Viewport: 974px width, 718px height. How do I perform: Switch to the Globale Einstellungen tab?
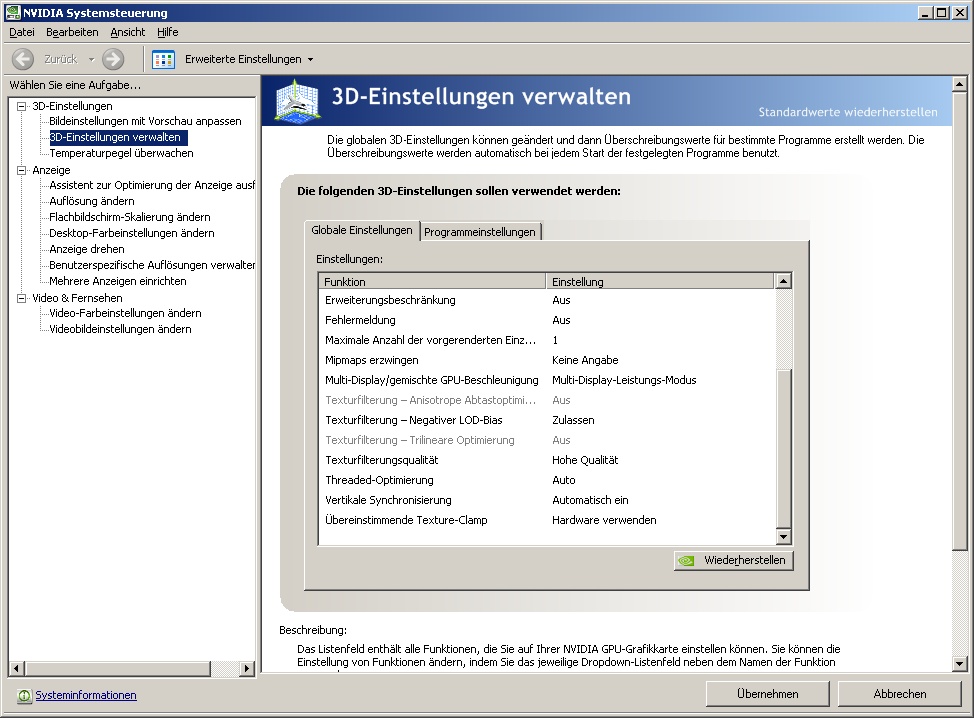362,230
